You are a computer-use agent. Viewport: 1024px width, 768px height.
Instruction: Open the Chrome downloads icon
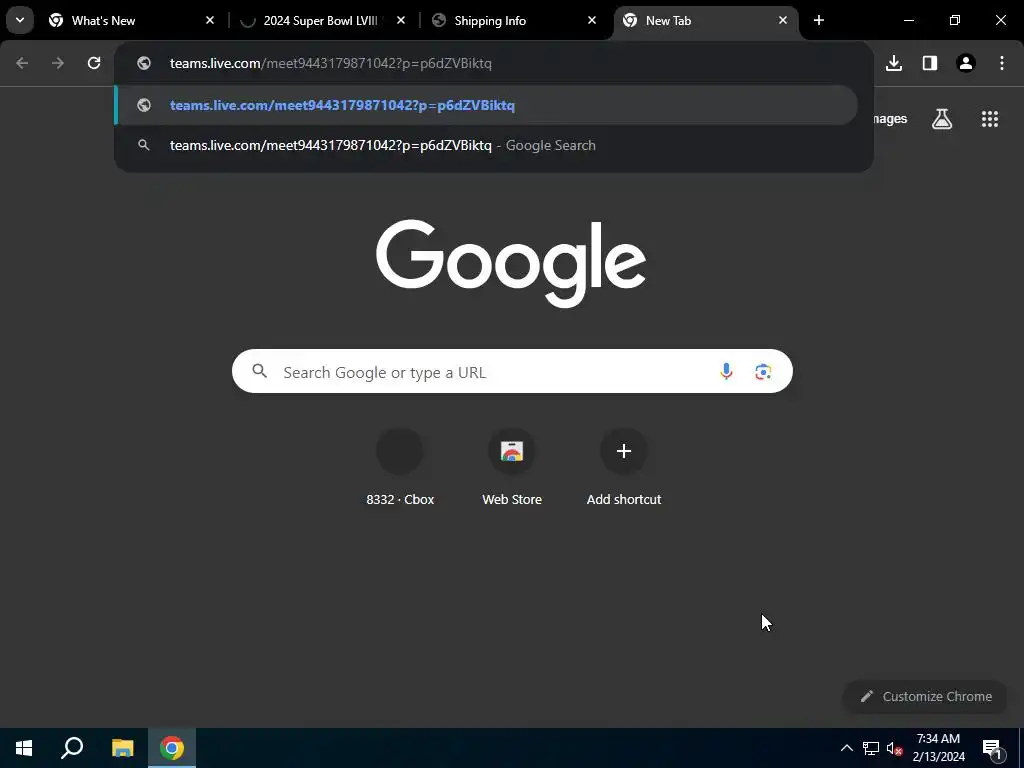pos(893,63)
